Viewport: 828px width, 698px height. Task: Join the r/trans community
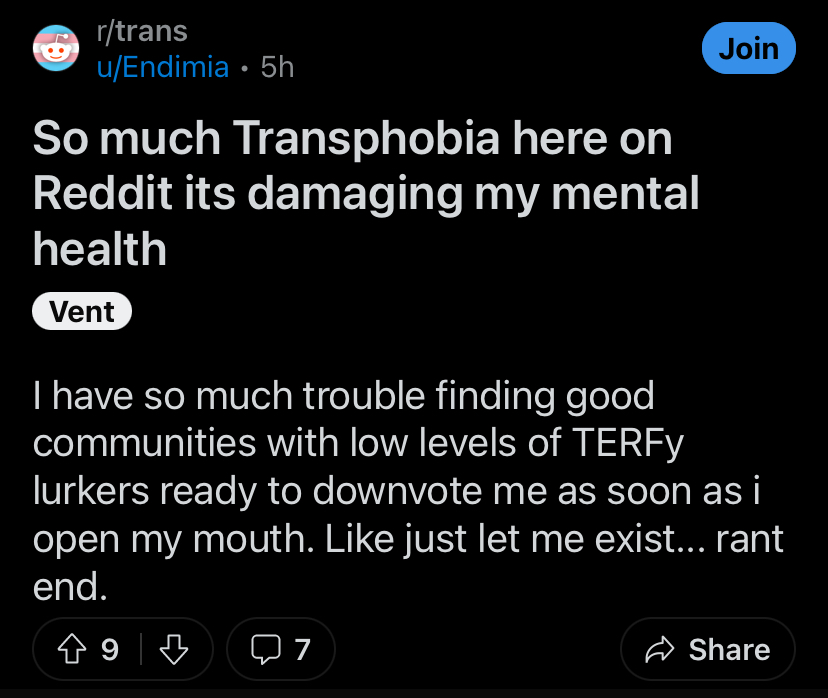click(748, 48)
